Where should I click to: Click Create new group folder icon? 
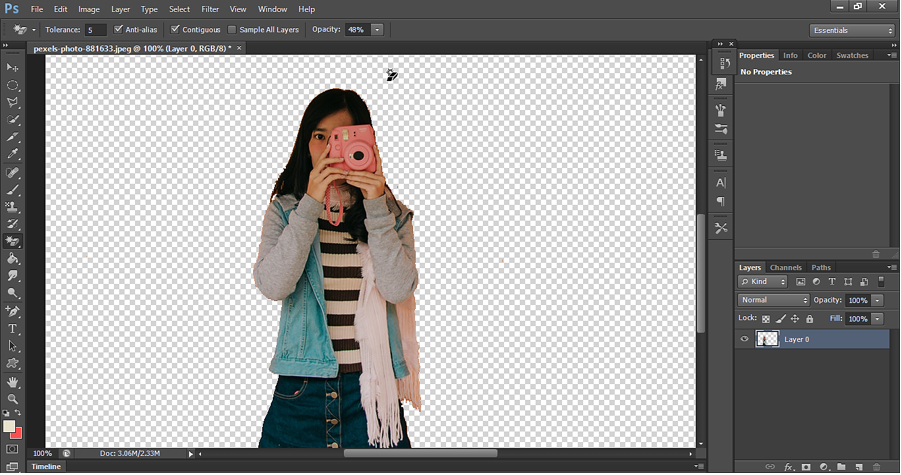point(841,468)
